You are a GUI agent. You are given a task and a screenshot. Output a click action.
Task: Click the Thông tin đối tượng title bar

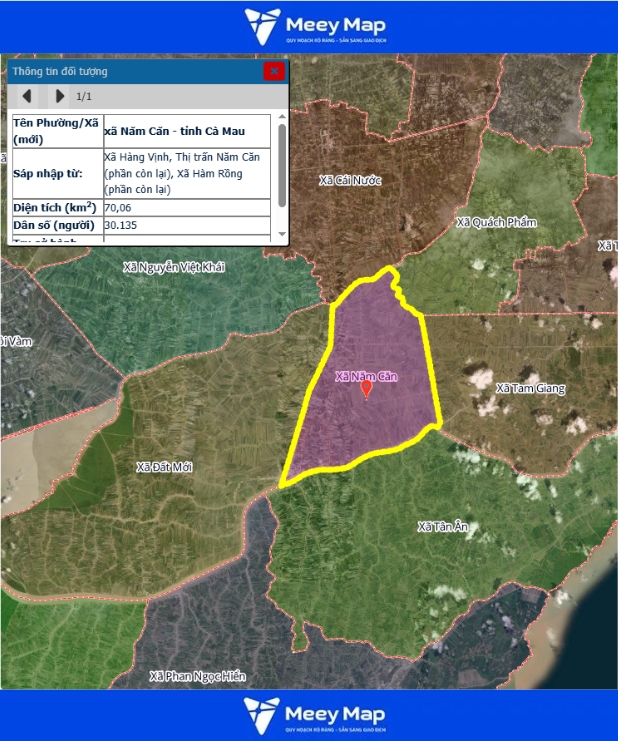[130, 71]
